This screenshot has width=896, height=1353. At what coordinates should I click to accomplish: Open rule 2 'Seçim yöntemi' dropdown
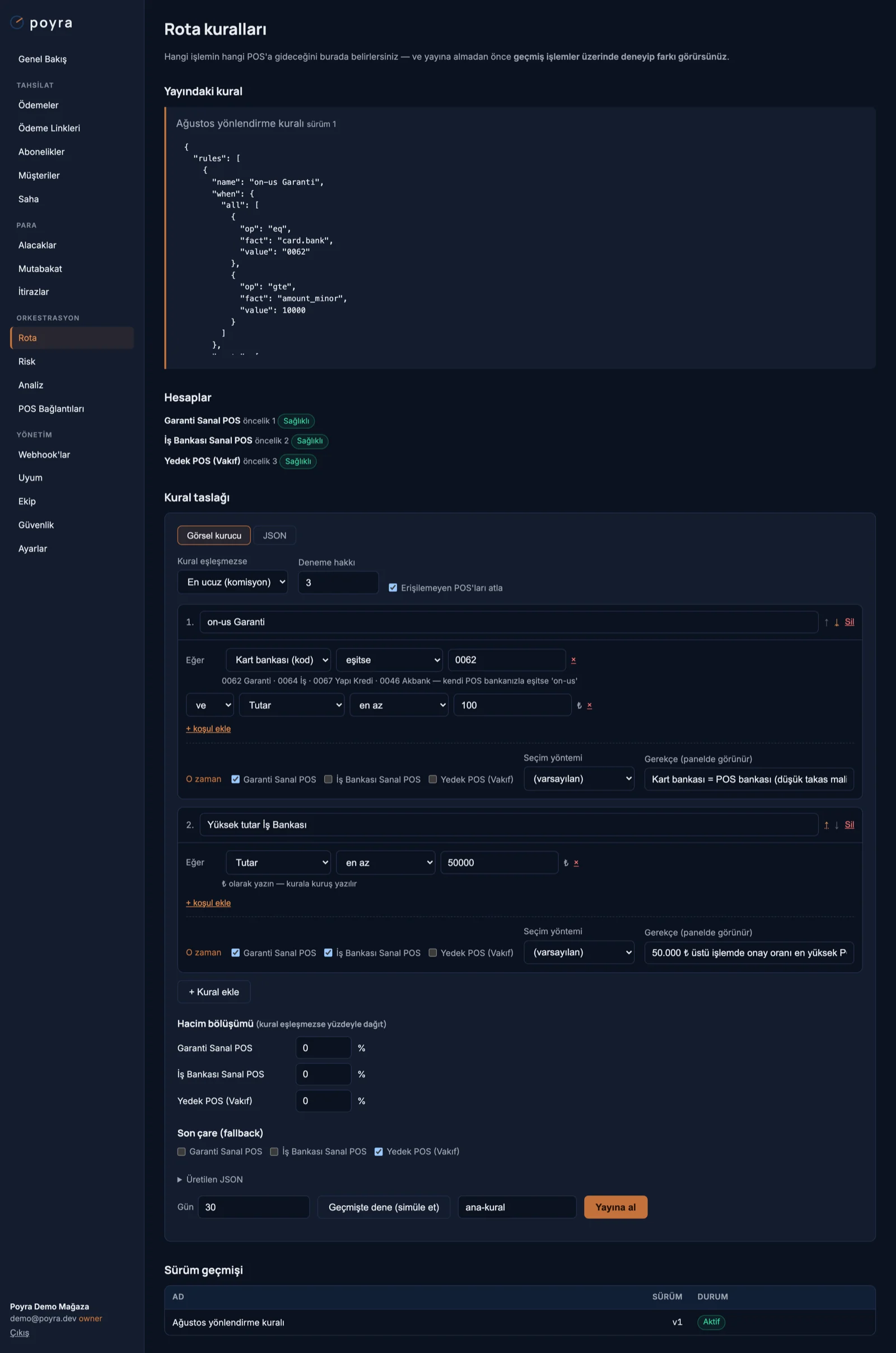(x=579, y=953)
